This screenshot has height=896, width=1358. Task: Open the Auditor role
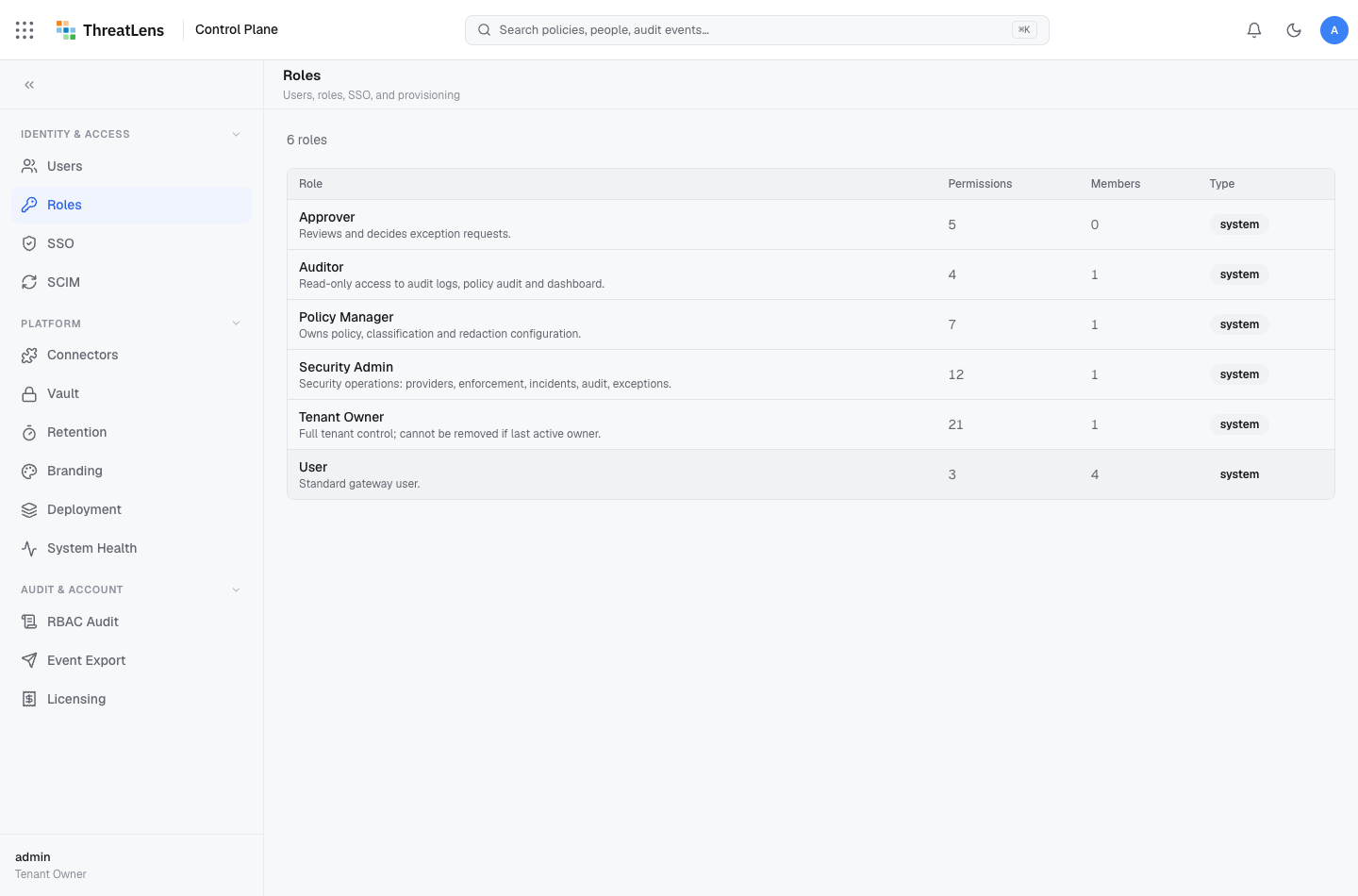tap(811, 274)
